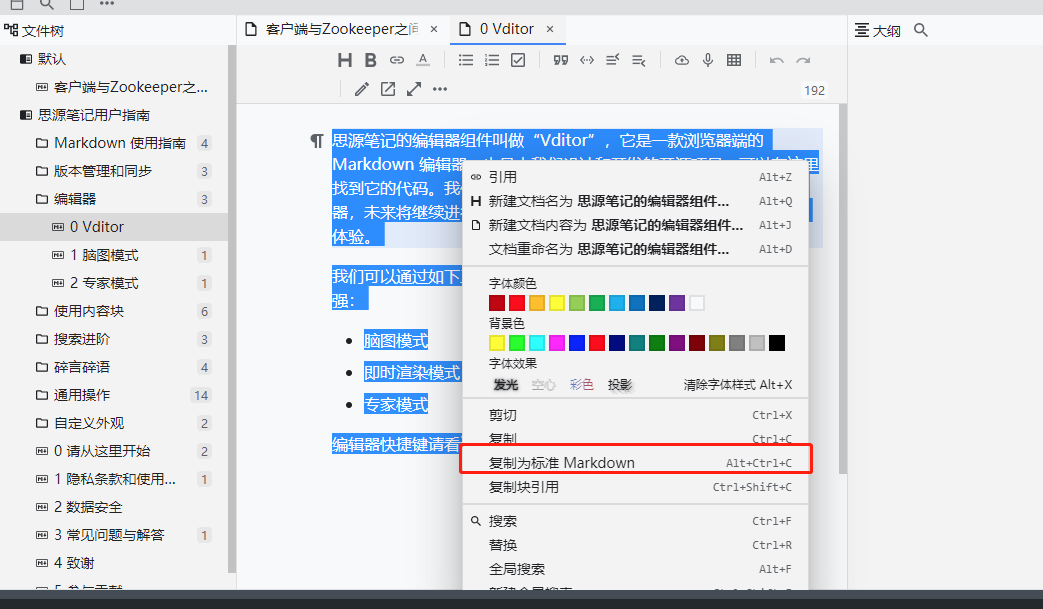
Task: Expand the 'Markdown 使用指南' folder
Action: [x=42, y=143]
